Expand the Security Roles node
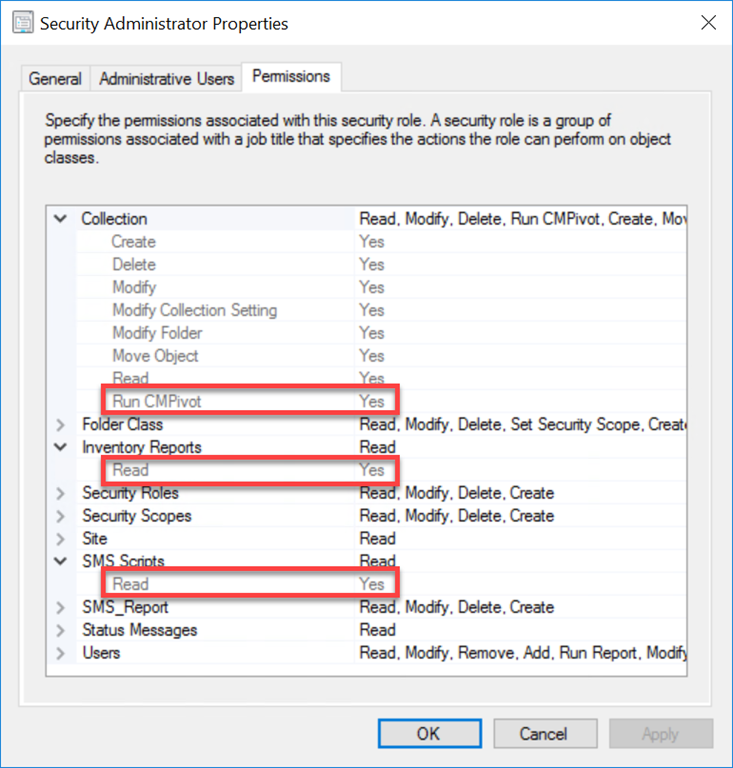 pyautogui.click(x=61, y=493)
